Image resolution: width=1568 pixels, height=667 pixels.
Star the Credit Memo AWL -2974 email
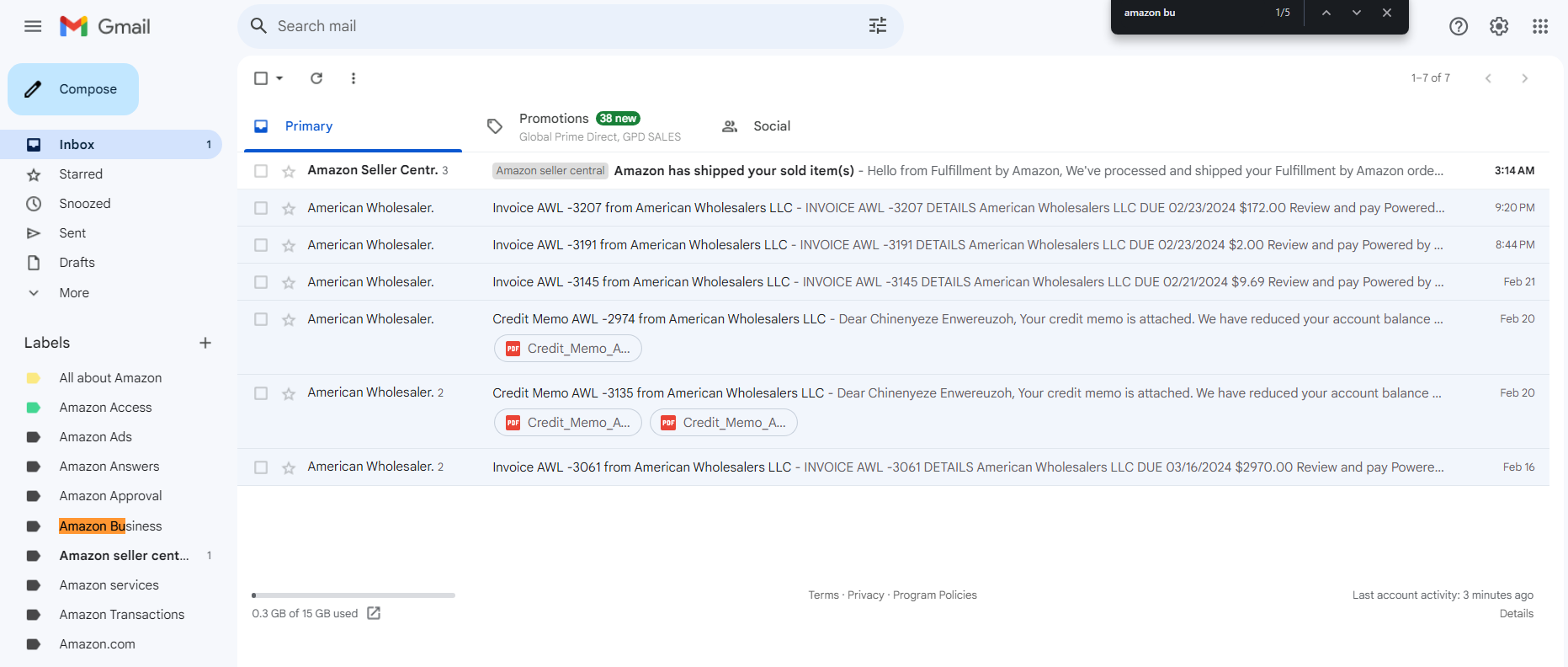[289, 320]
